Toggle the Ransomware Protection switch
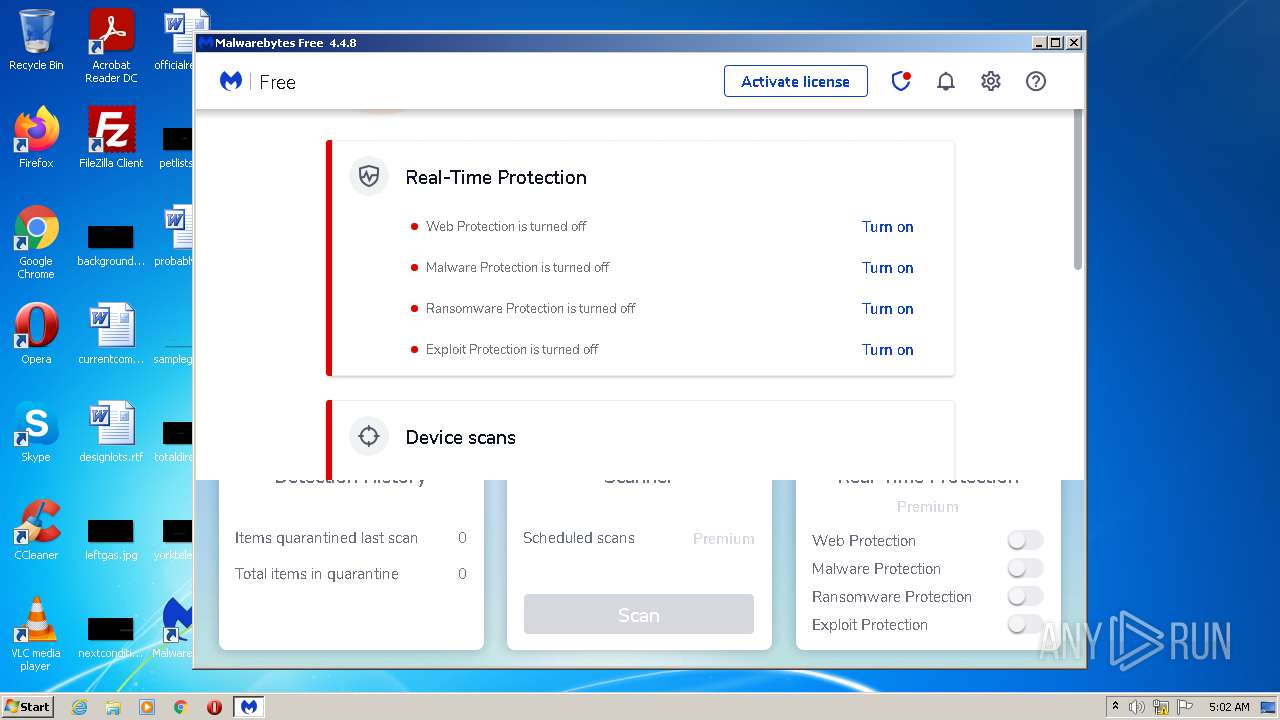Viewport: 1280px width, 720px height. point(1025,596)
